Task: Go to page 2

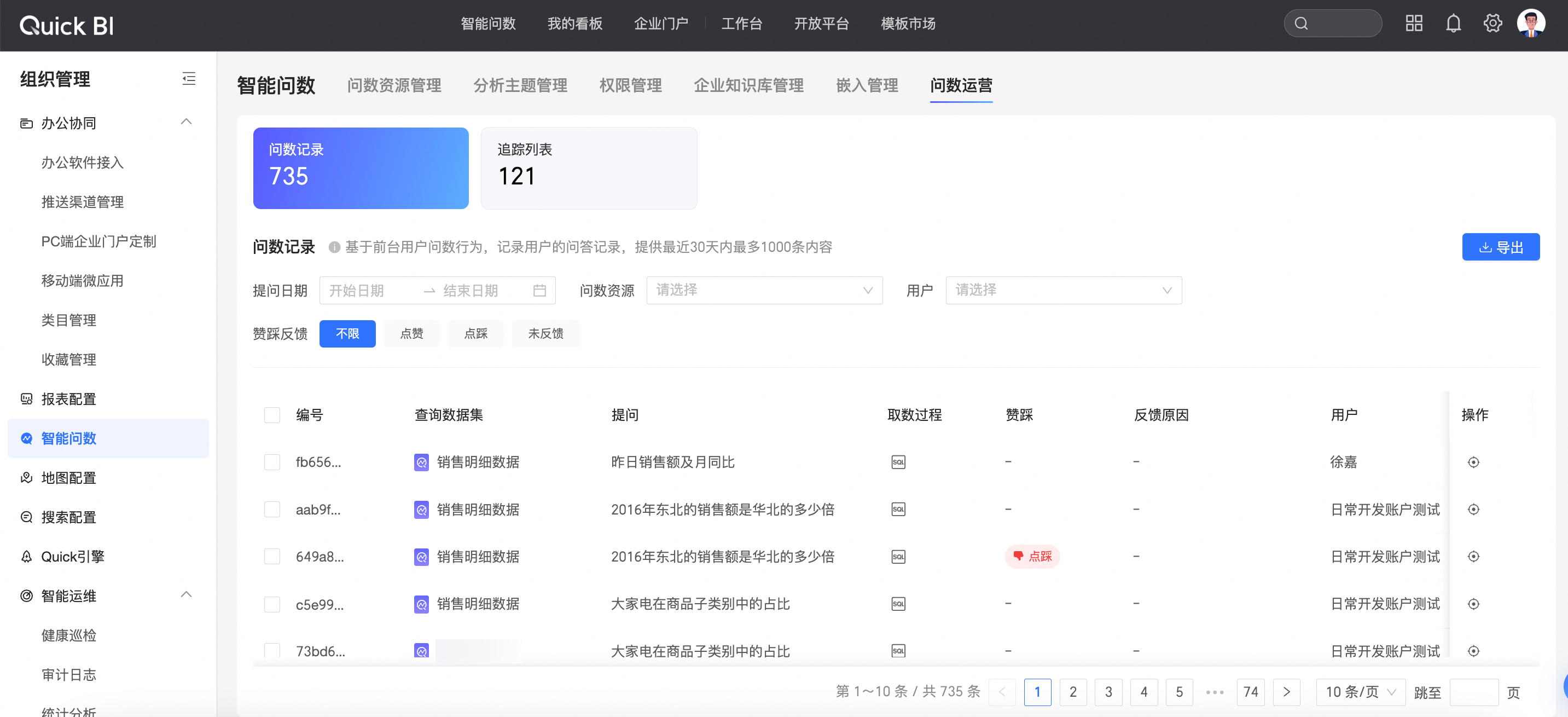Action: pos(1072,692)
